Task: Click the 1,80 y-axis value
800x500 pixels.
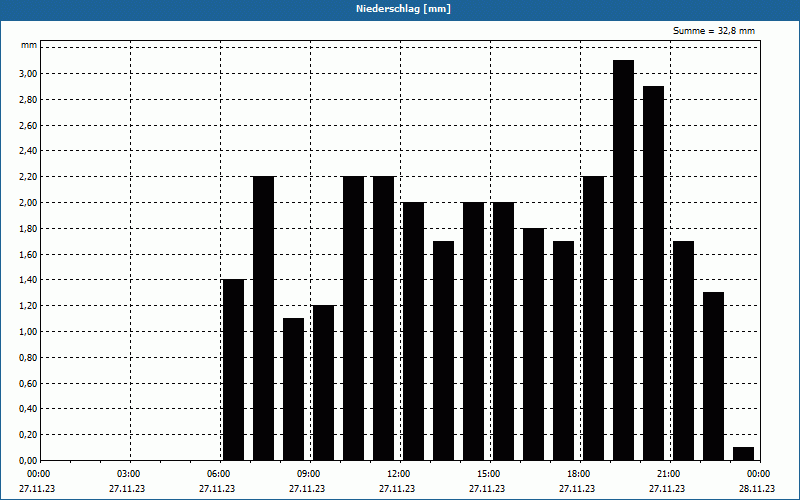Action: [x=28, y=229]
